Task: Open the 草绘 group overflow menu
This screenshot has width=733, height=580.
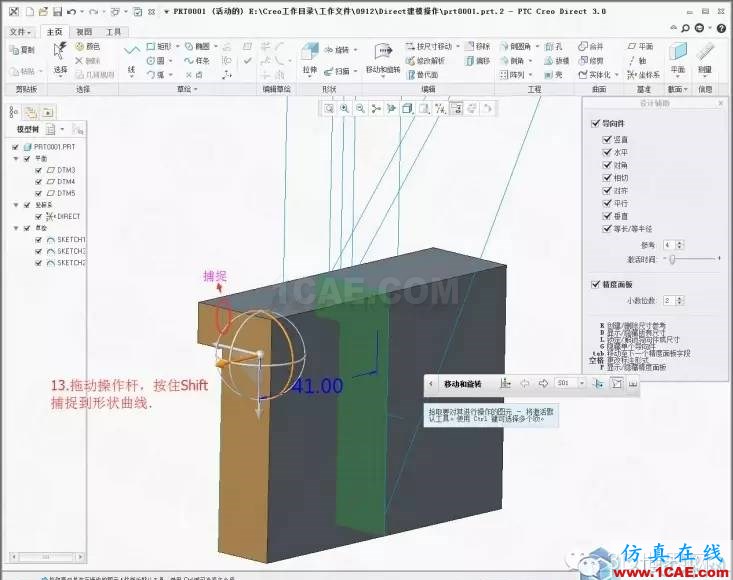Action: [187, 89]
